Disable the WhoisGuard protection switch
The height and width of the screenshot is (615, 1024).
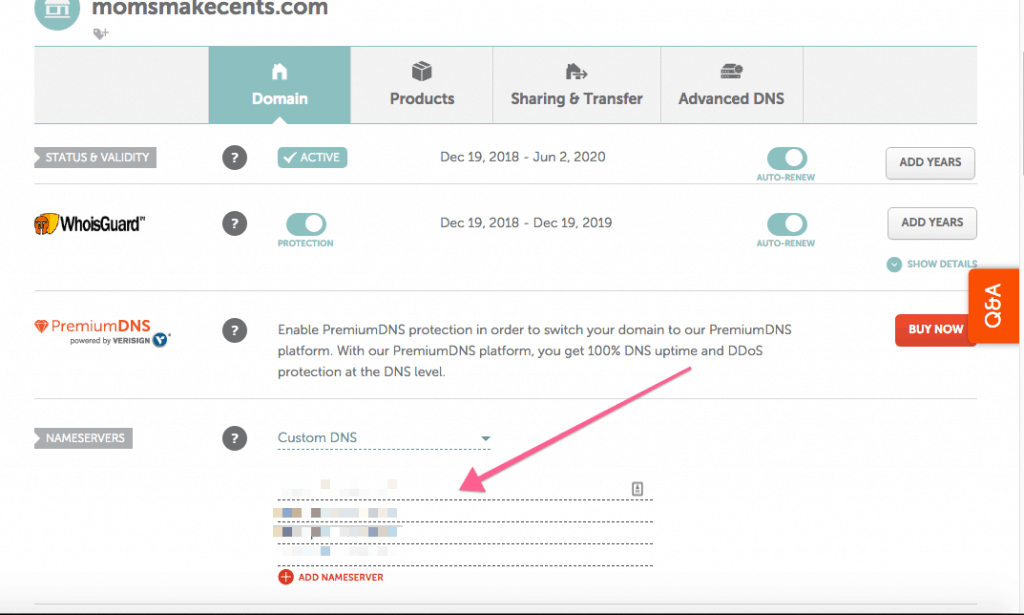[306, 224]
